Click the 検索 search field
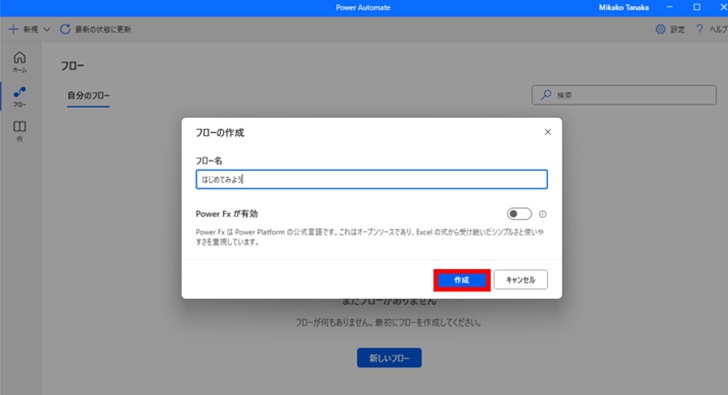This screenshot has width=728, height=395. [x=624, y=95]
